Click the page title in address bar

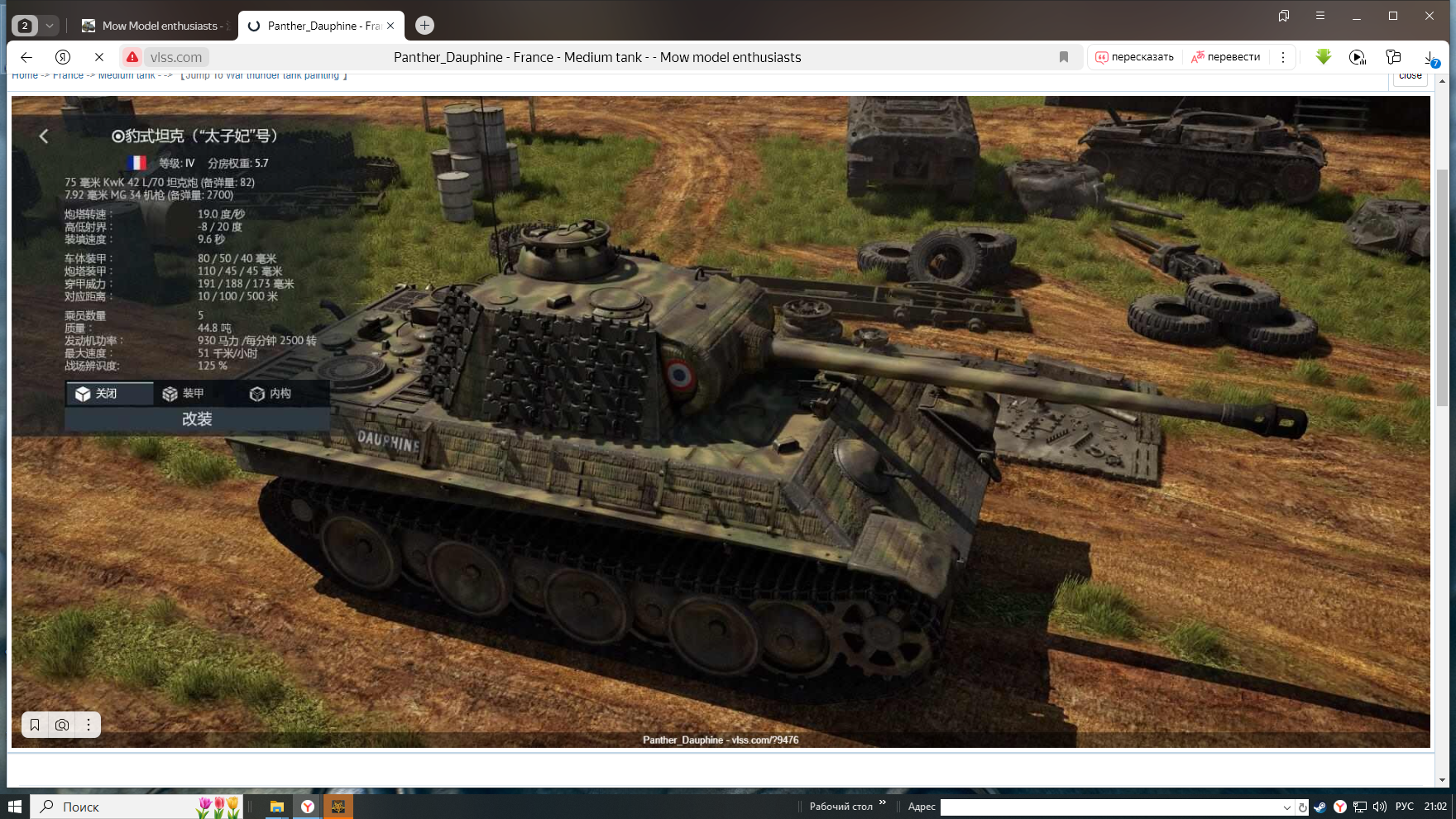point(597,57)
